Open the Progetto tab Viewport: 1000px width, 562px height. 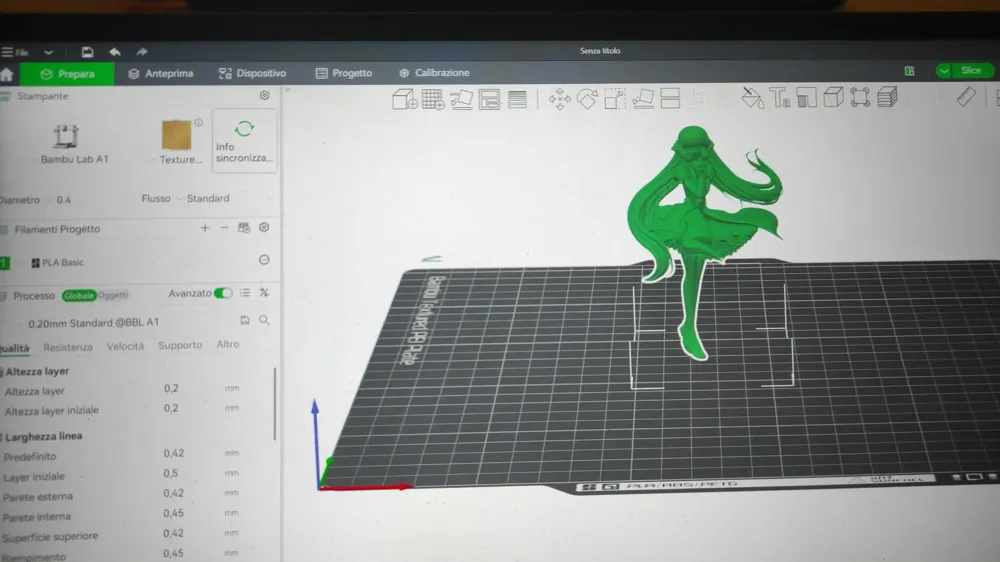pyautogui.click(x=344, y=73)
